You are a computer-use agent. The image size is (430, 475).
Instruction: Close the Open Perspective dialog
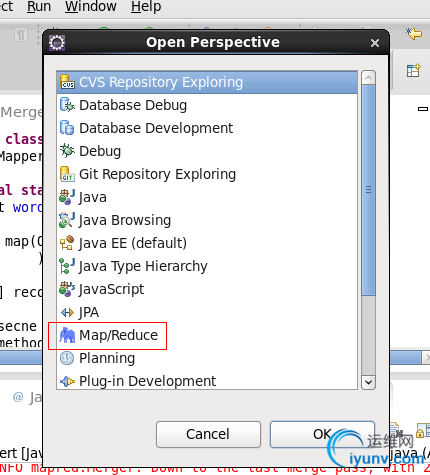[375, 43]
